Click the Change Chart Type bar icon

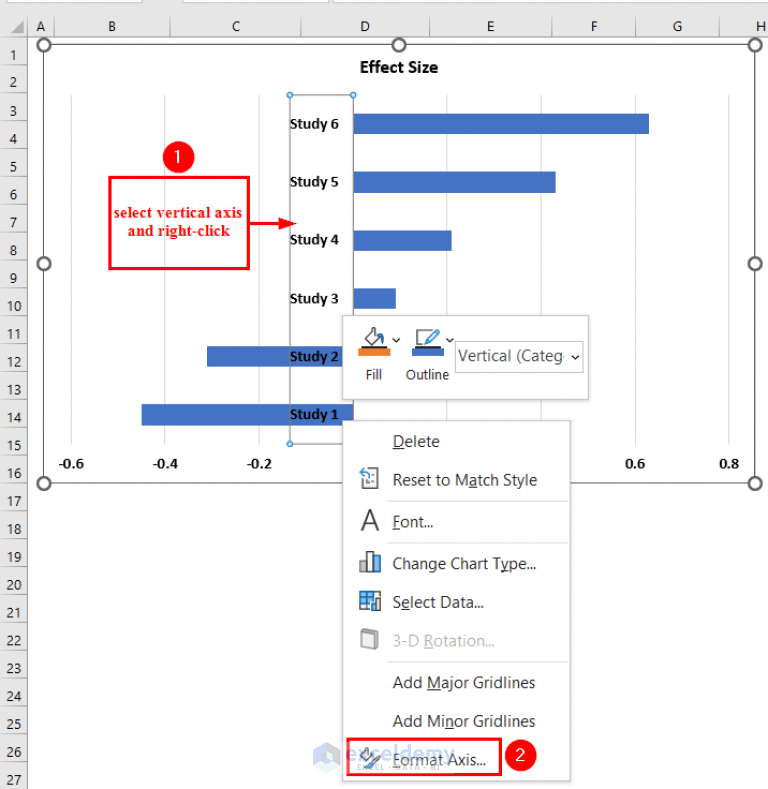click(x=370, y=562)
